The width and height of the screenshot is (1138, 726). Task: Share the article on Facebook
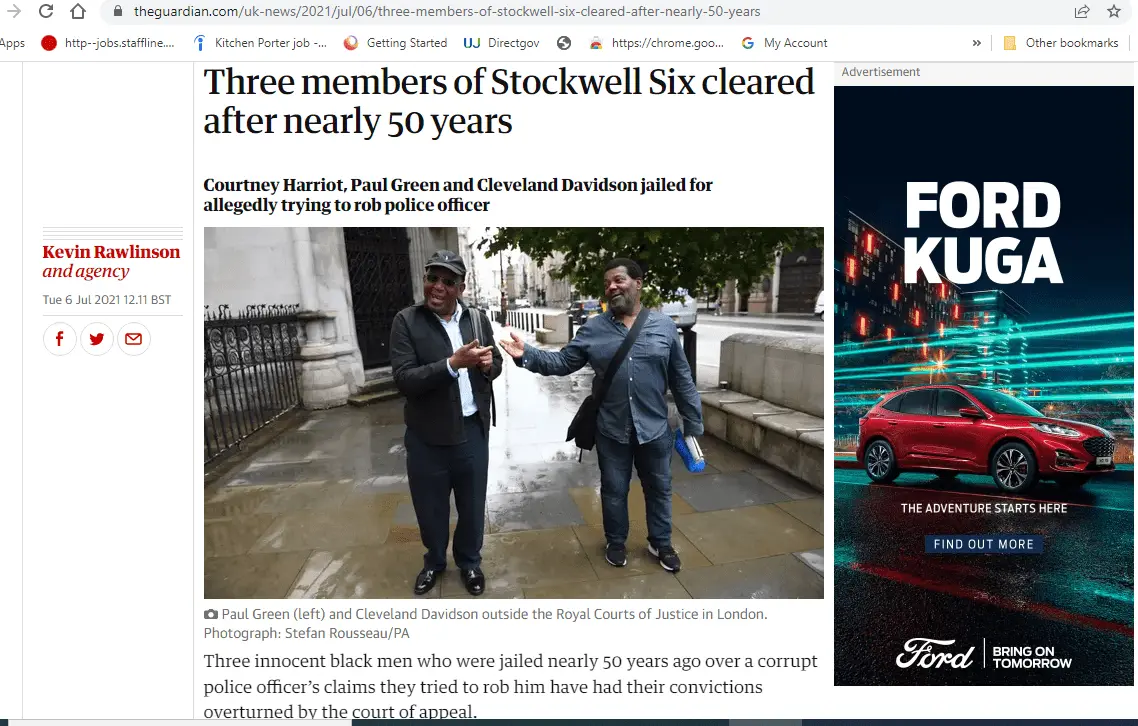(x=60, y=338)
